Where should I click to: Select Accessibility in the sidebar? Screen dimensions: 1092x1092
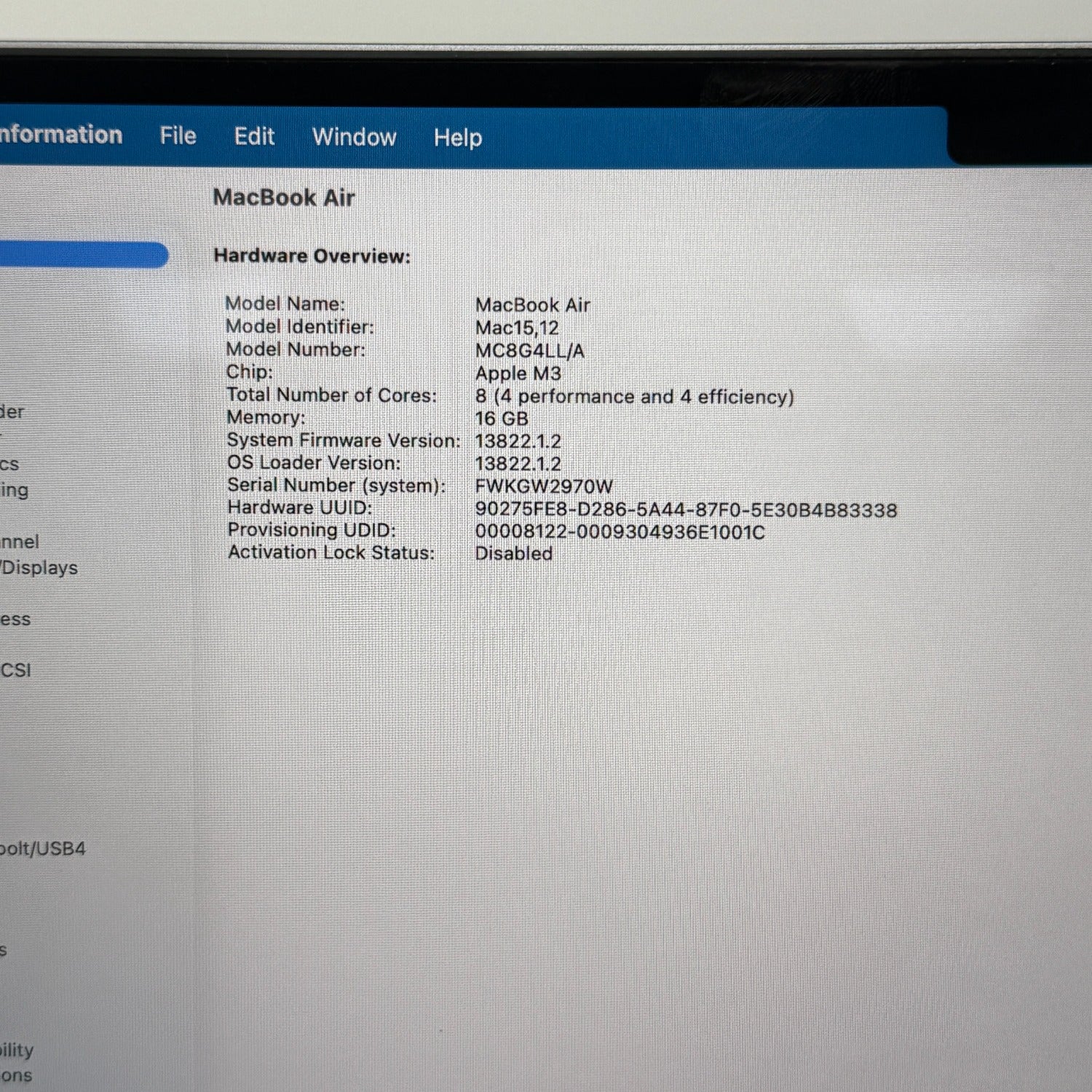(x=16, y=1050)
